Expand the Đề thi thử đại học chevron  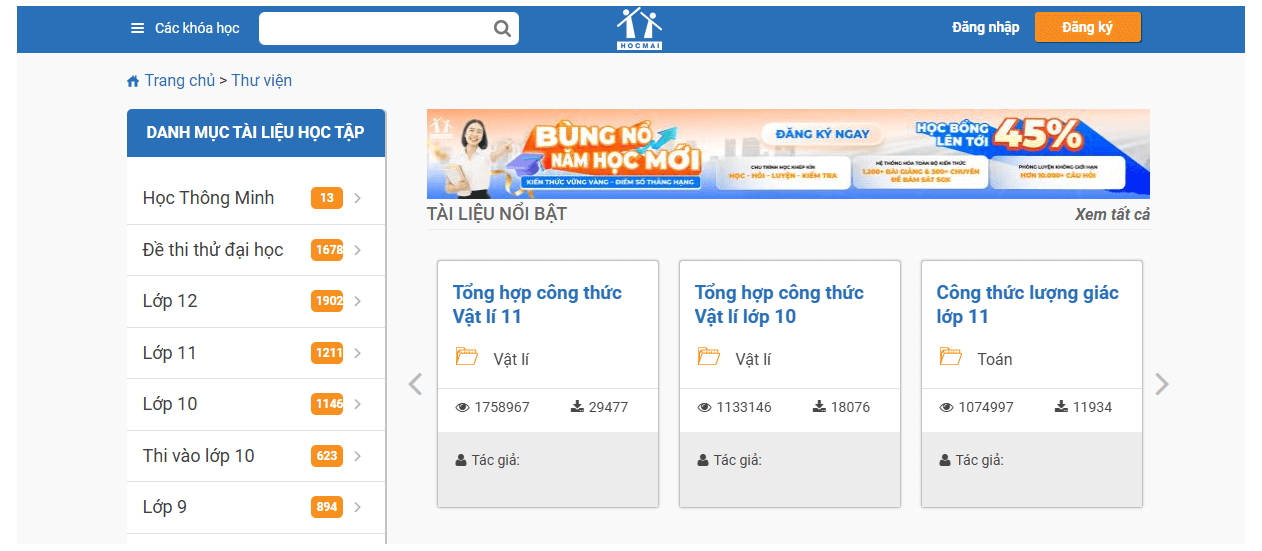coord(358,250)
